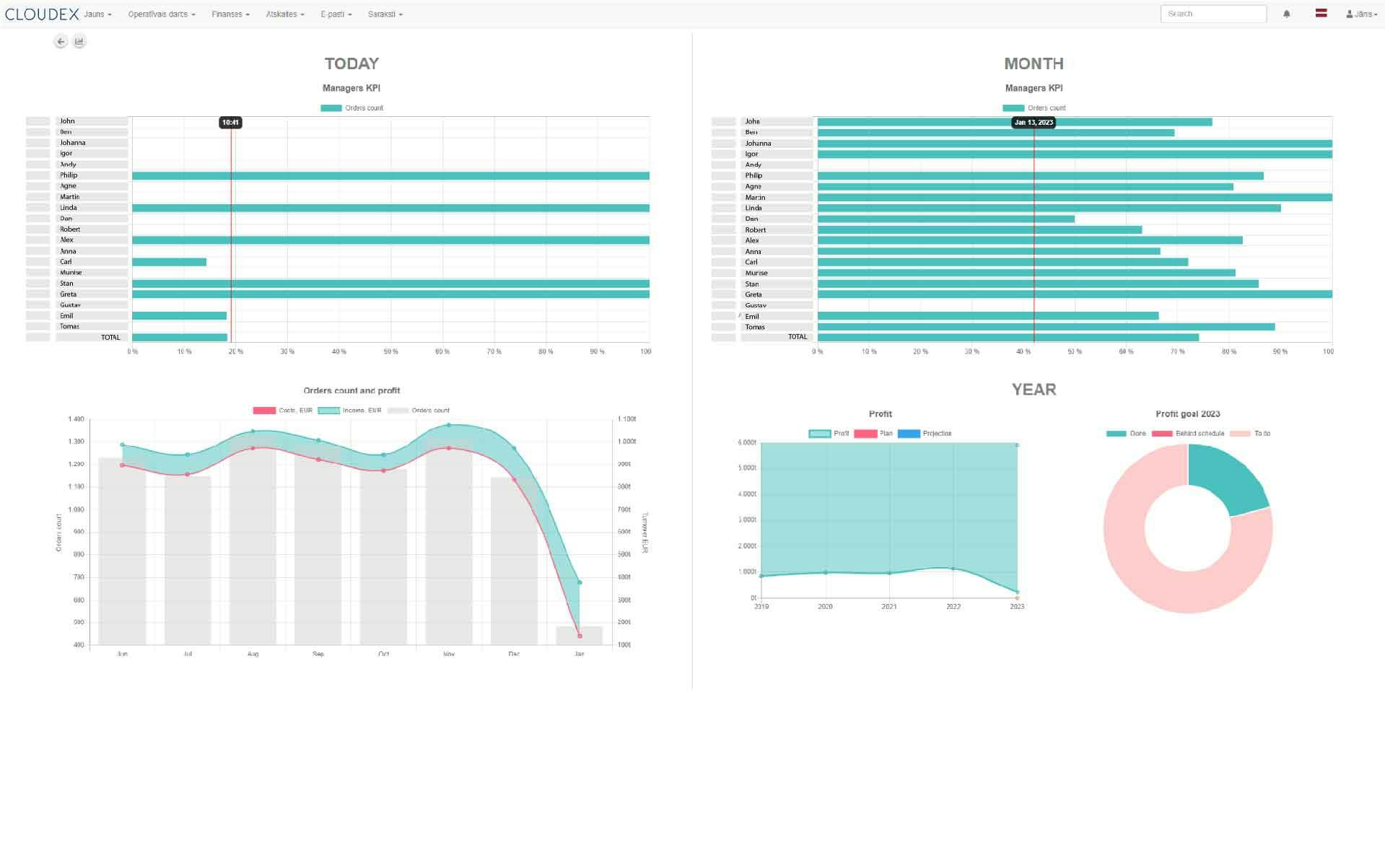Switch language using the Latvian flag icon

pyautogui.click(x=1321, y=13)
